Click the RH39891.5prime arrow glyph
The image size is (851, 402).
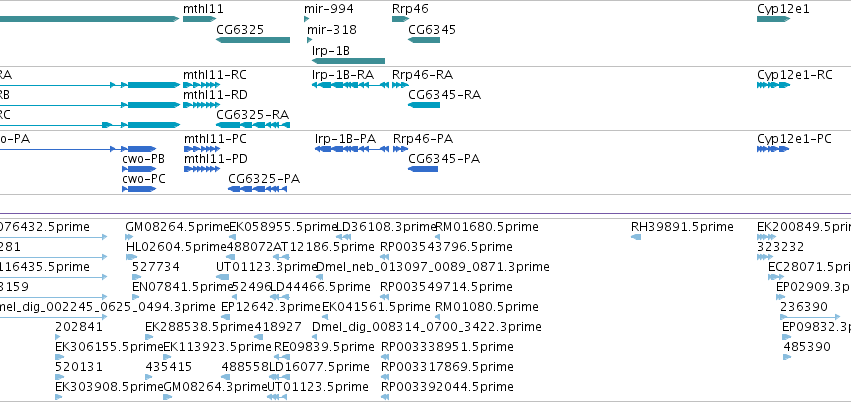tap(636, 237)
